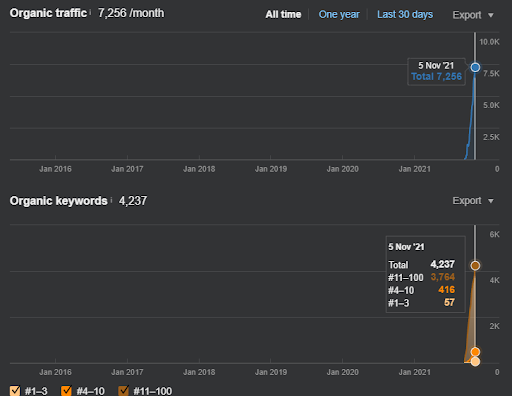The height and width of the screenshot is (396, 512).
Task: Click info icon beside Organic keywords
Action: tap(111, 200)
